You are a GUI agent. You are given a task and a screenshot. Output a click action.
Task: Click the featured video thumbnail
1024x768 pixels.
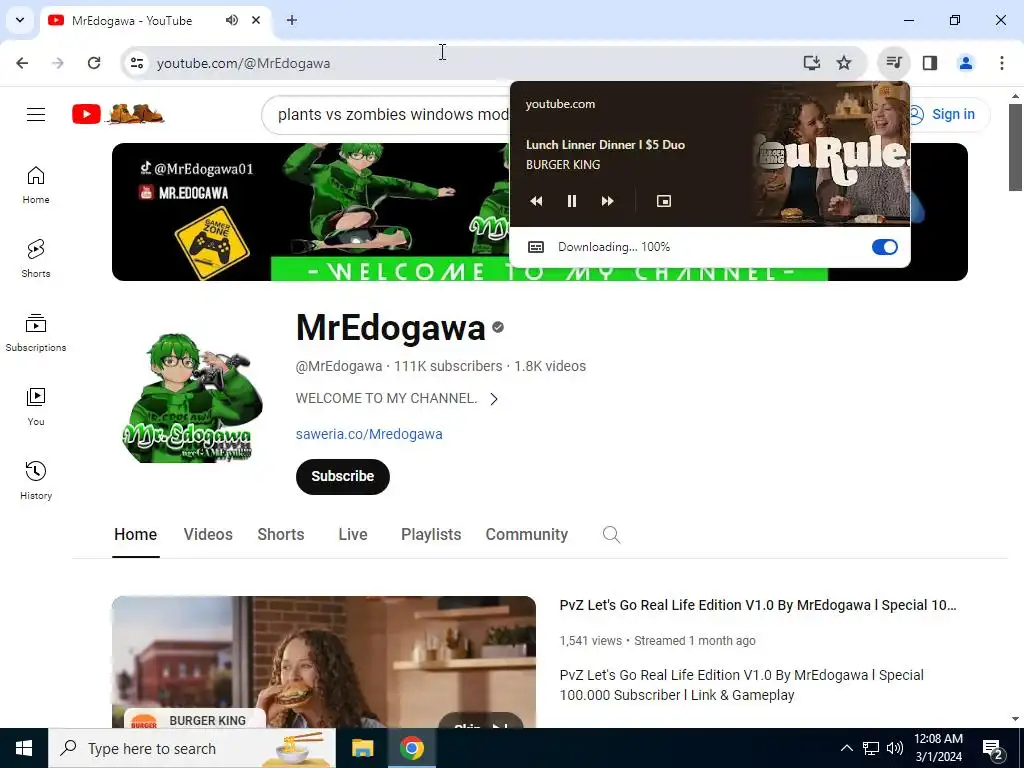(x=323, y=662)
